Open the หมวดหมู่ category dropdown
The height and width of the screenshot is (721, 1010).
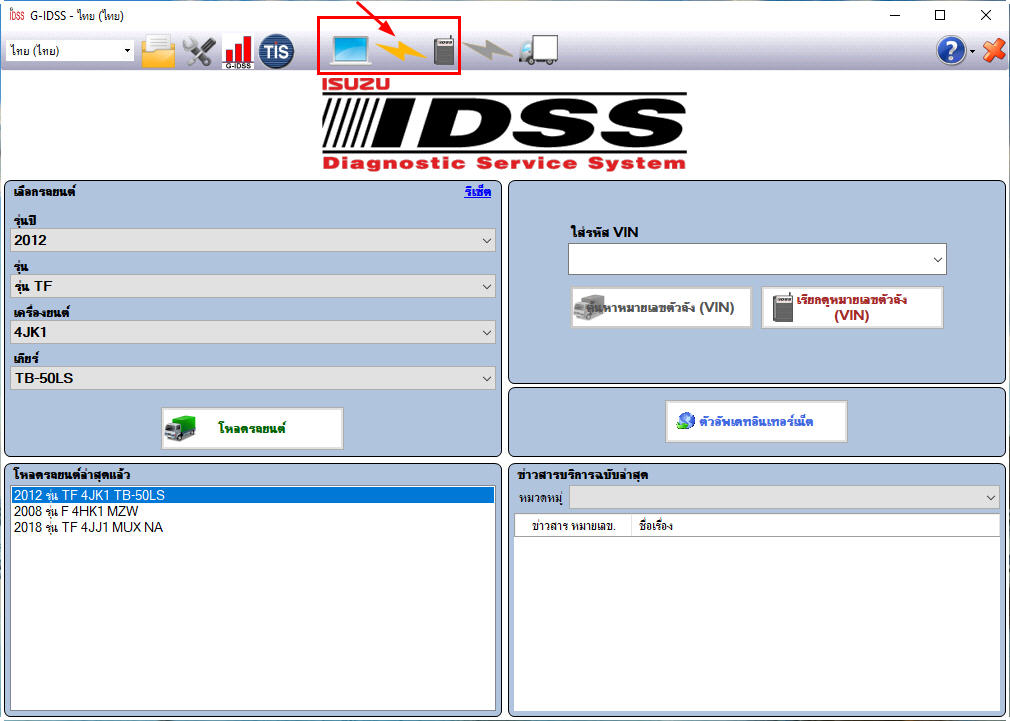pos(784,497)
